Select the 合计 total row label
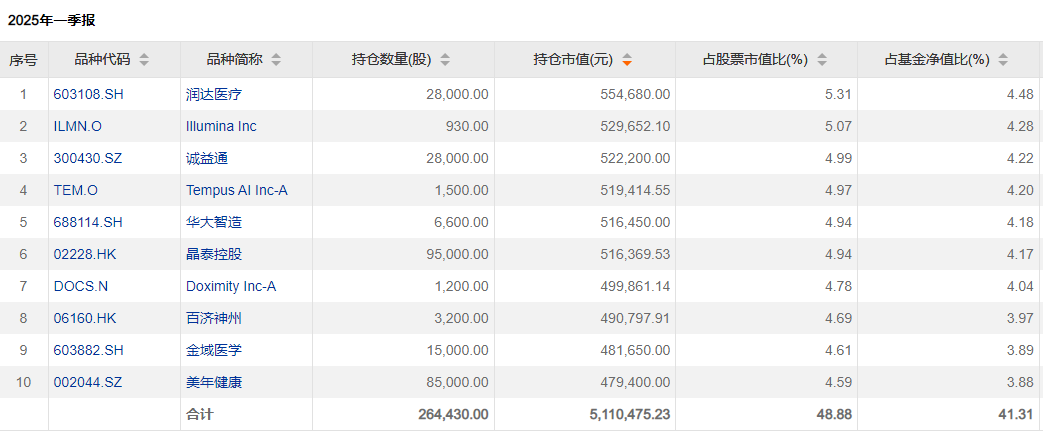1043x433 pixels. tap(200, 414)
